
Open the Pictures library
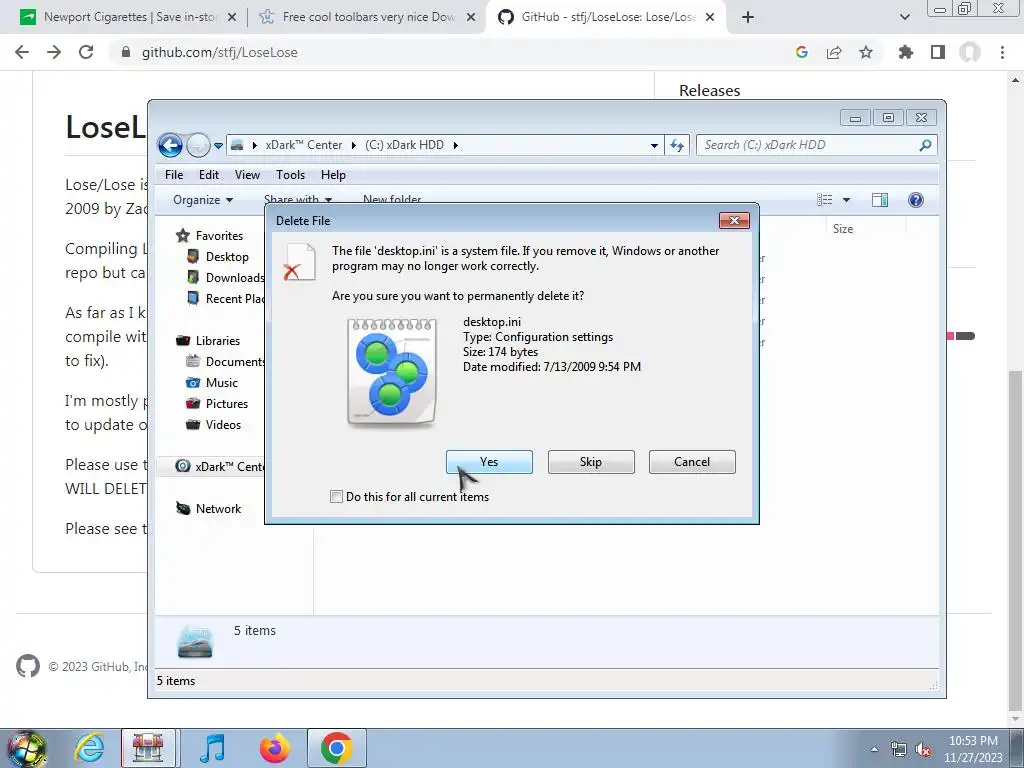coord(217,404)
